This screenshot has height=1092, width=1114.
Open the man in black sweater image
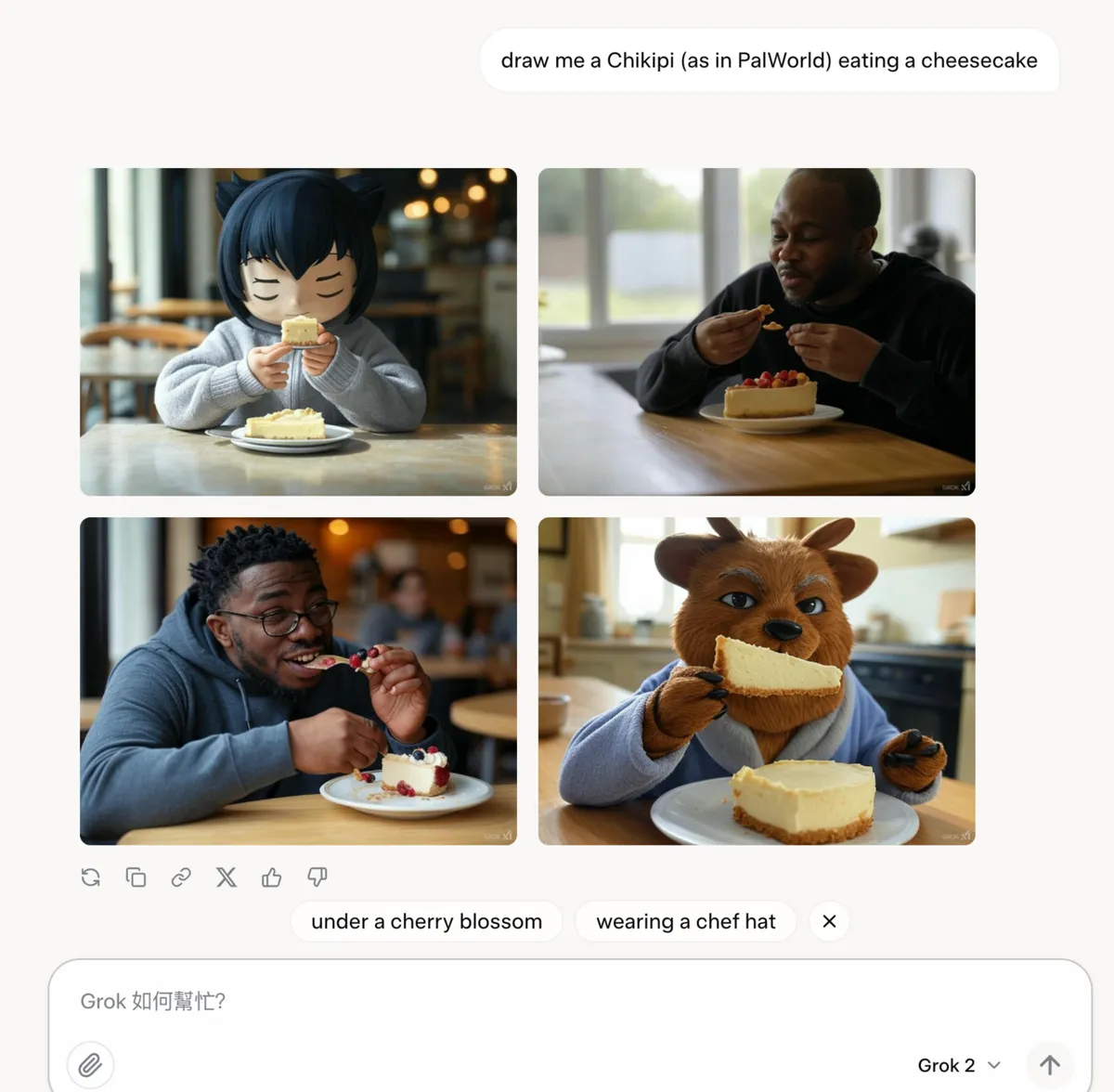click(x=757, y=331)
